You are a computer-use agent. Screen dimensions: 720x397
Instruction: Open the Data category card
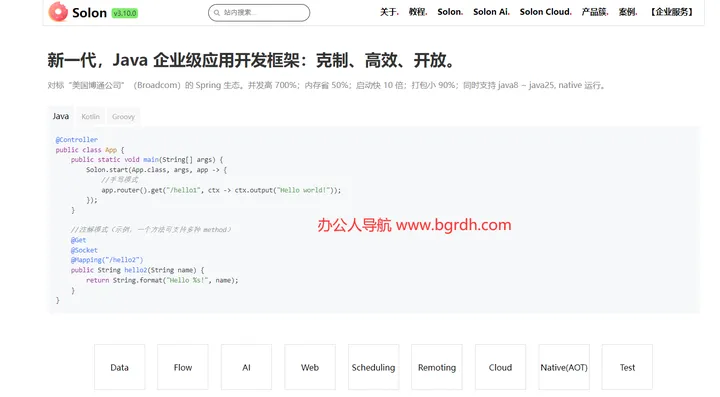tap(119, 367)
